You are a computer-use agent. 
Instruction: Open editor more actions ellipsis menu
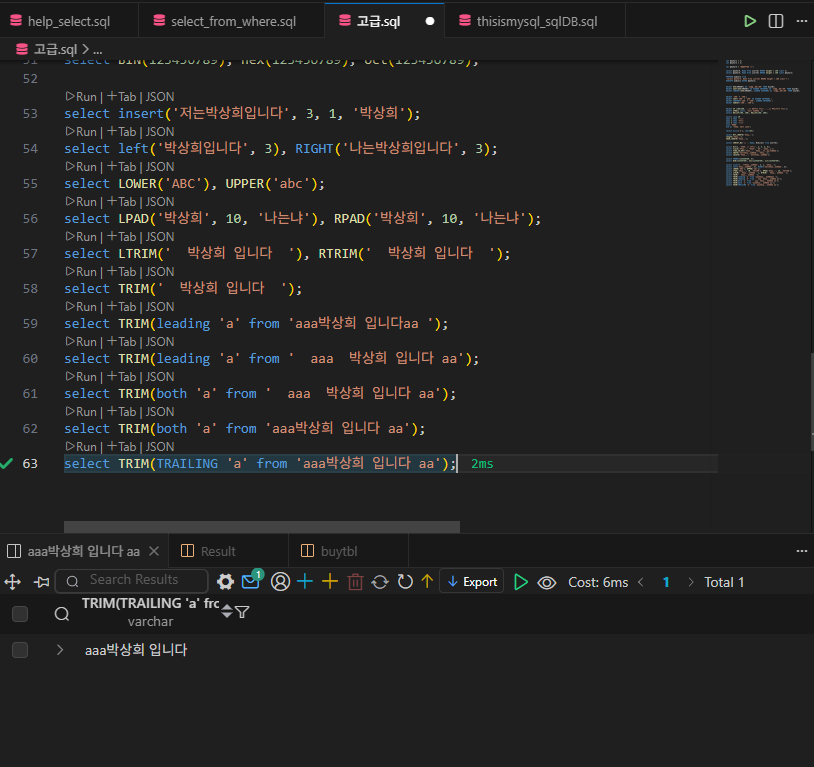802,21
